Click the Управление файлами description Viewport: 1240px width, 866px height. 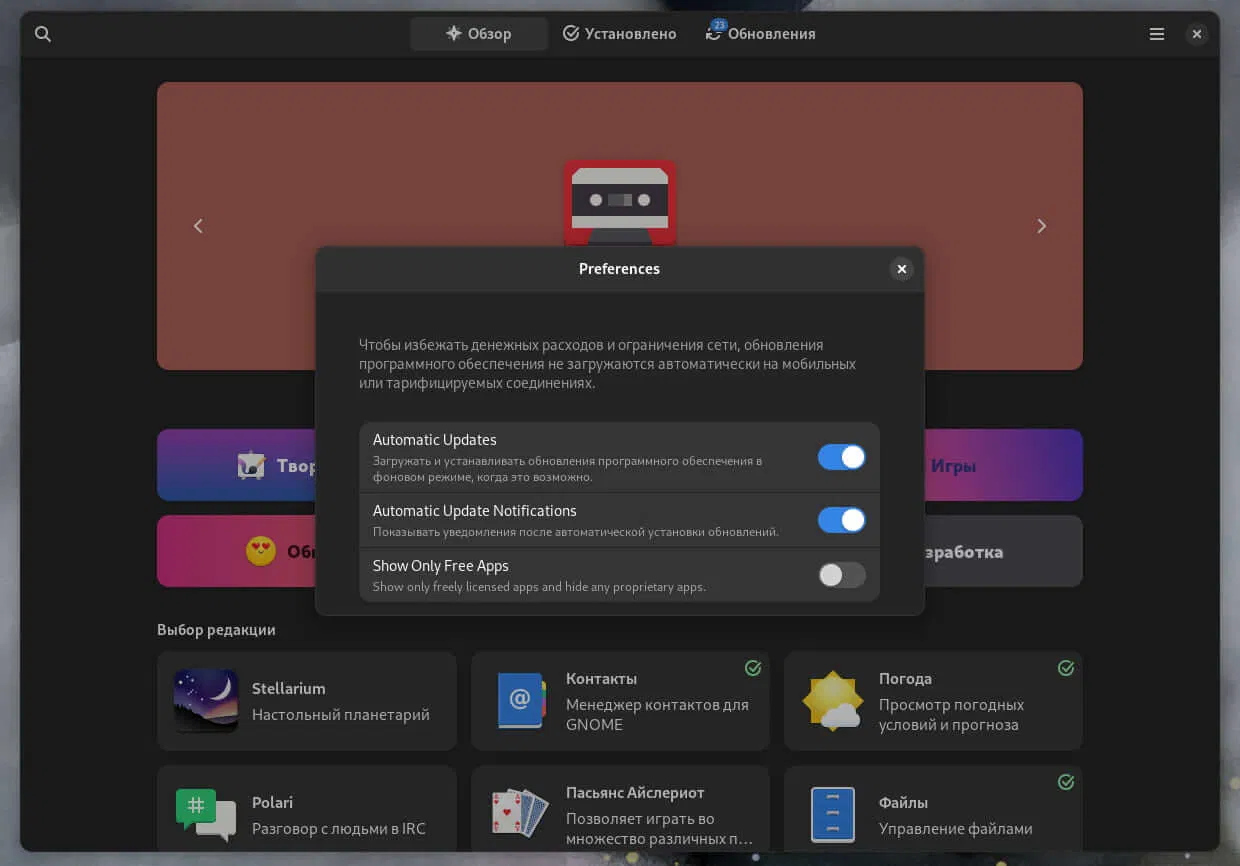(x=956, y=829)
